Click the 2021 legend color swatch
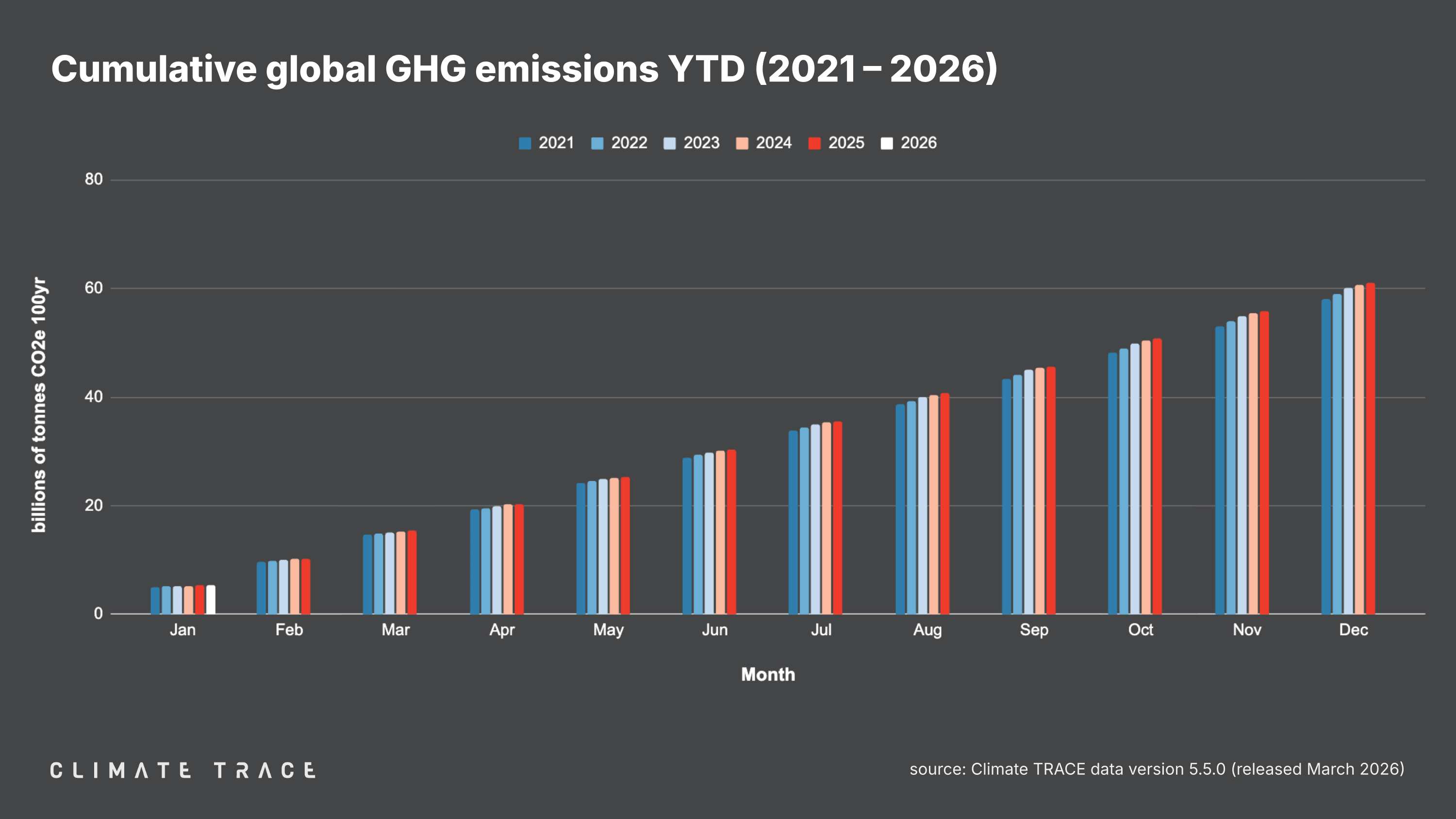The width and height of the screenshot is (1456, 819). click(525, 143)
